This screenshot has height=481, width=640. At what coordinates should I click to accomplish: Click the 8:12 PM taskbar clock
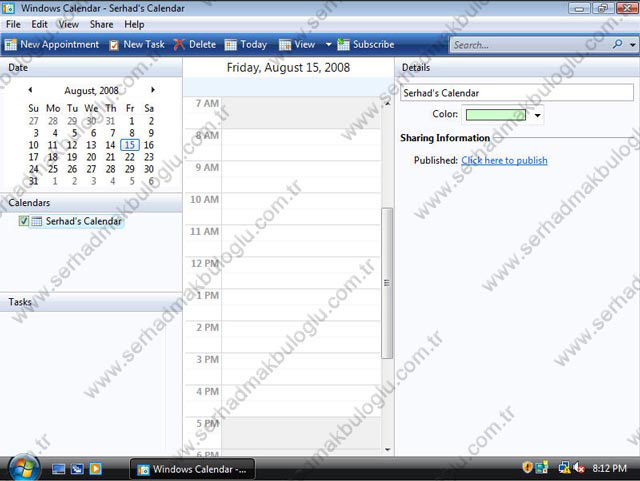coord(609,468)
